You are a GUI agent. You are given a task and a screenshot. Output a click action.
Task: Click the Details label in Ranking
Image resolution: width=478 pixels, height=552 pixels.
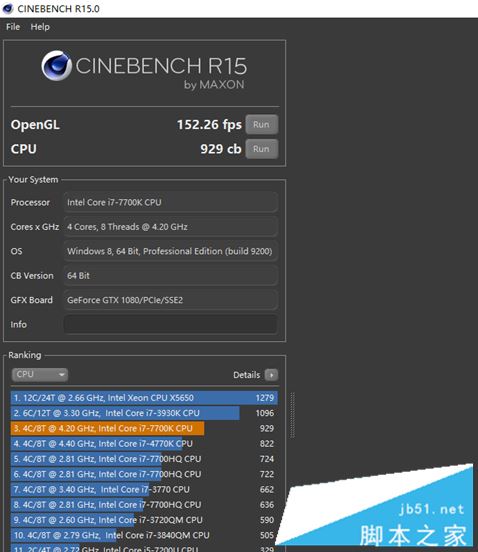pyautogui.click(x=246, y=375)
